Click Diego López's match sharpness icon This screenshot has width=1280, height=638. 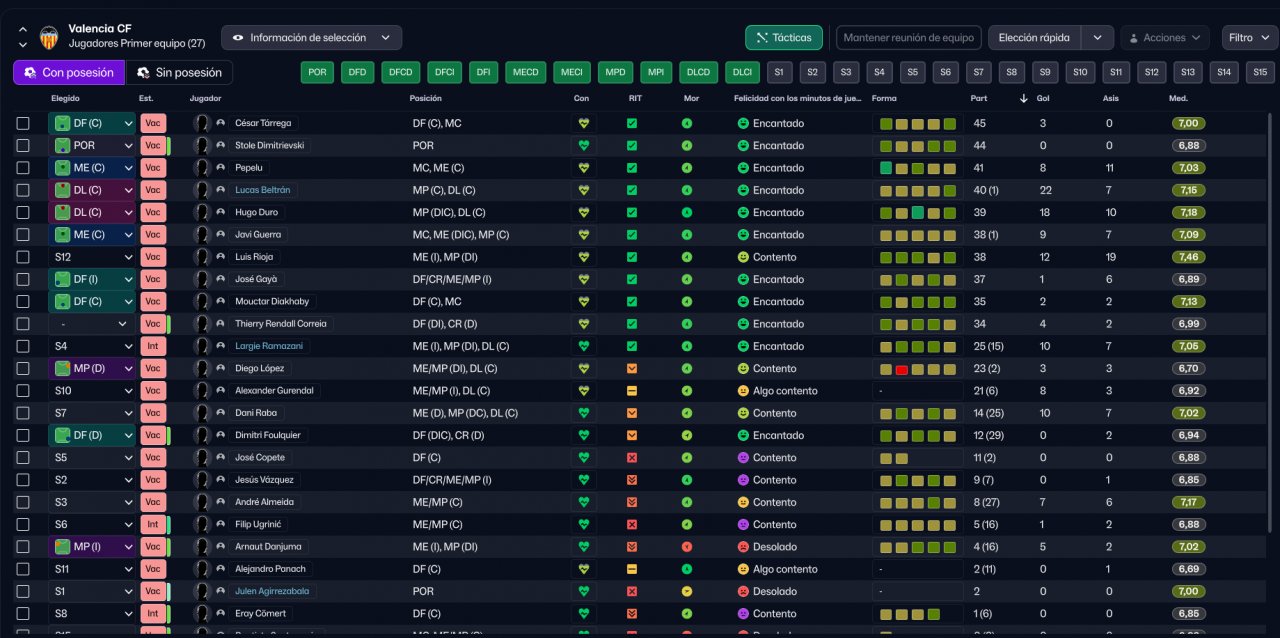tap(632, 369)
